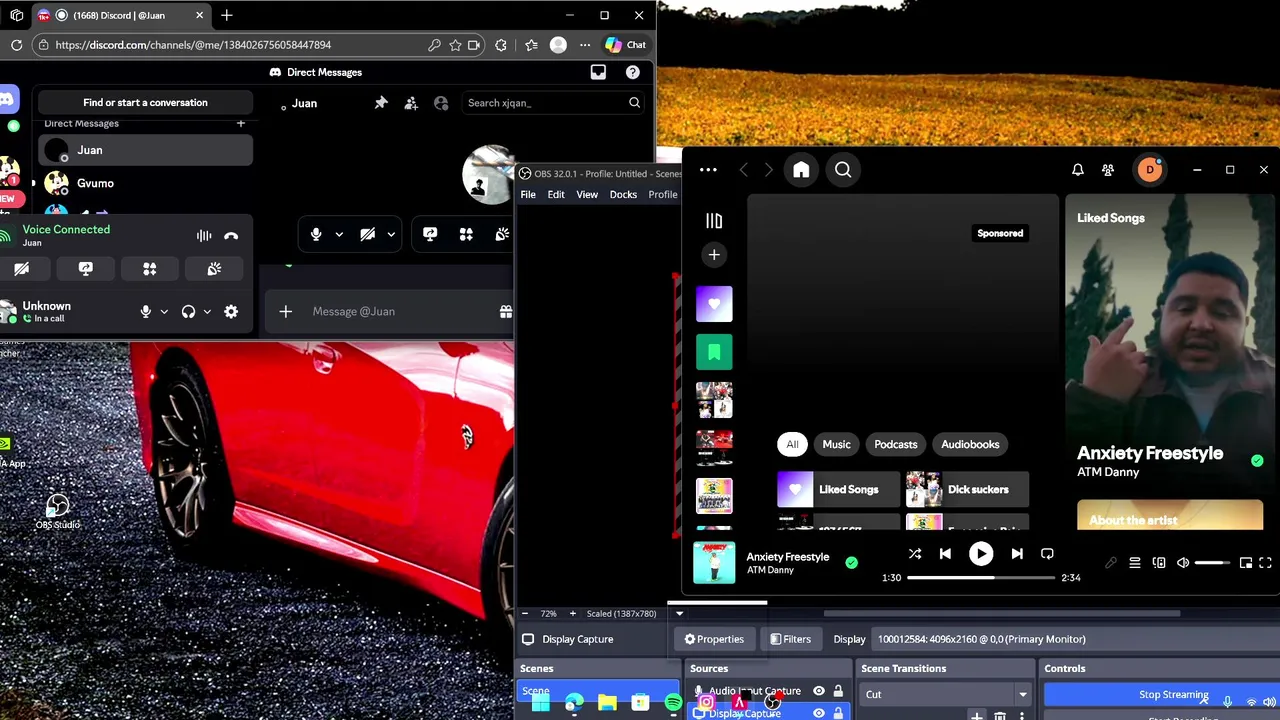
Task: Open the Liked Songs card in Spotify home
Action: (838, 489)
